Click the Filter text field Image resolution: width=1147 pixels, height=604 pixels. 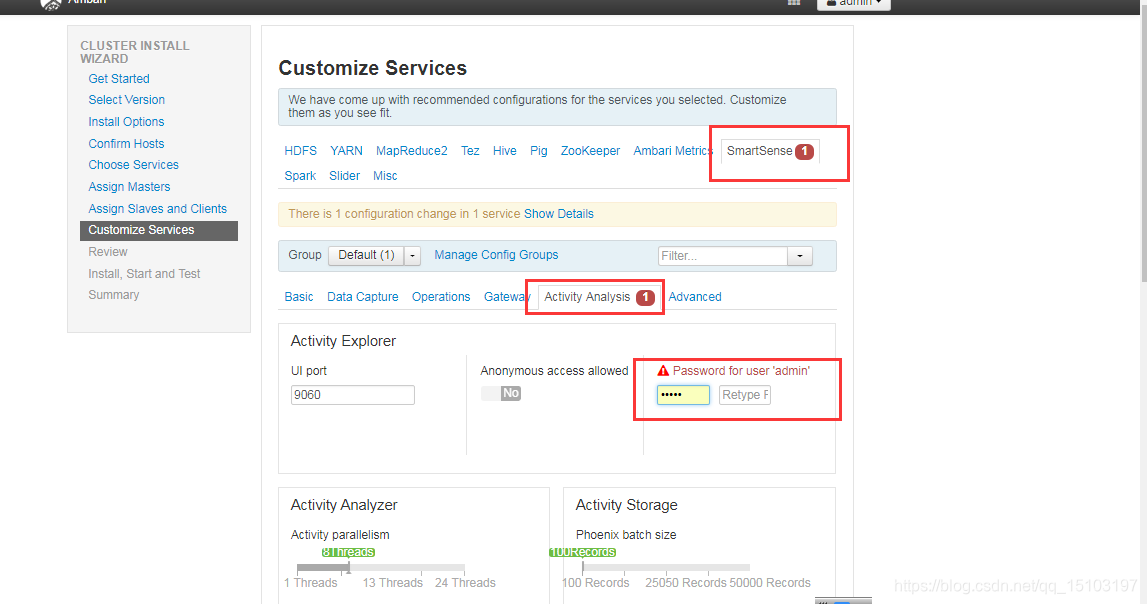(x=723, y=256)
